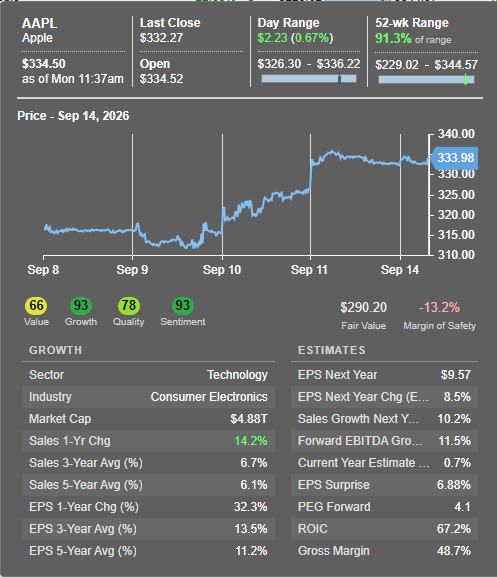Click the -13.2% Margin of Safety
Image resolution: width=497 pixels, height=577 pixels.
pyautogui.click(x=439, y=307)
